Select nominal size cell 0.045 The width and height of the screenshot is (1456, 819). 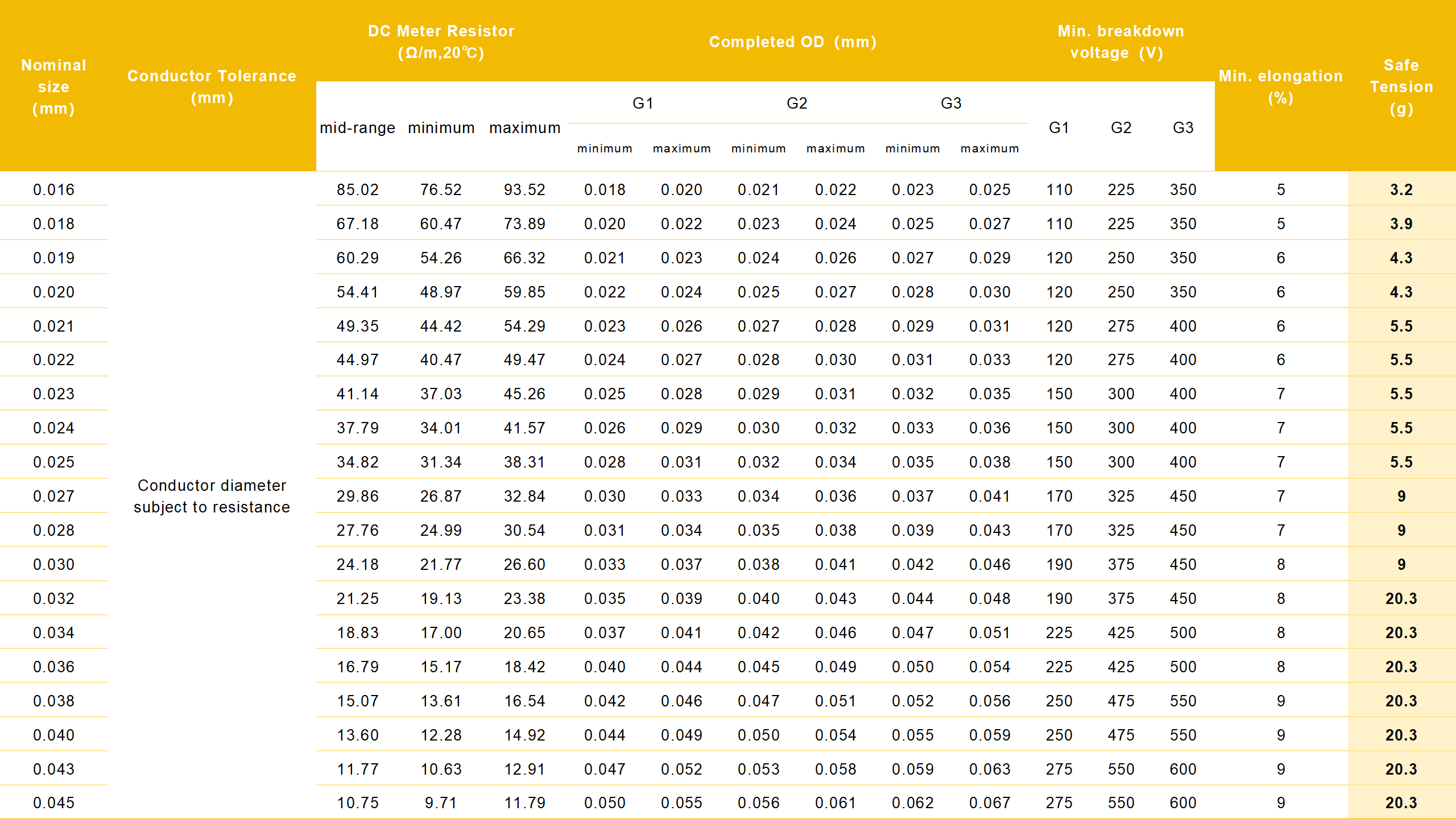[x=53, y=803]
